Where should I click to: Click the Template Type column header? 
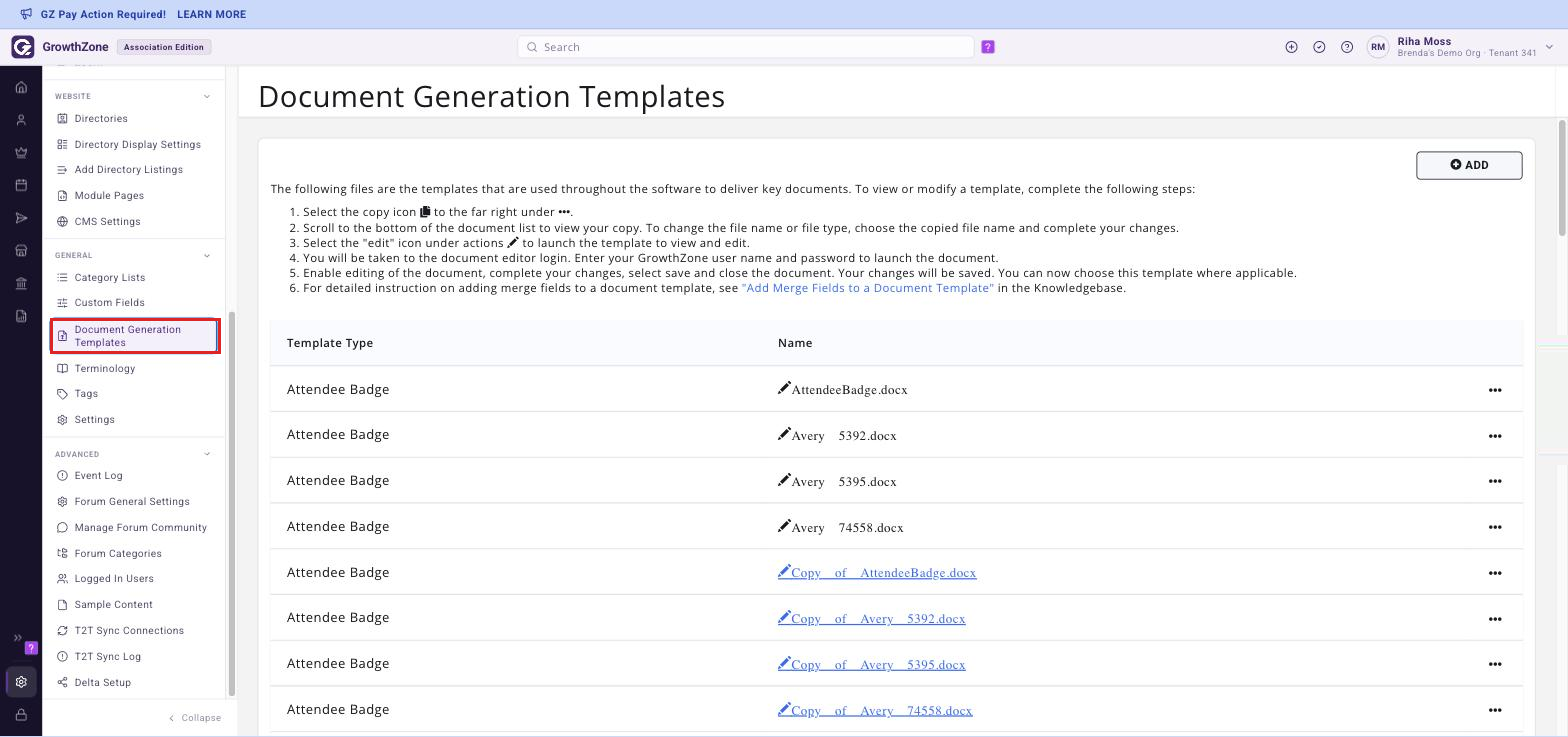point(330,343)
